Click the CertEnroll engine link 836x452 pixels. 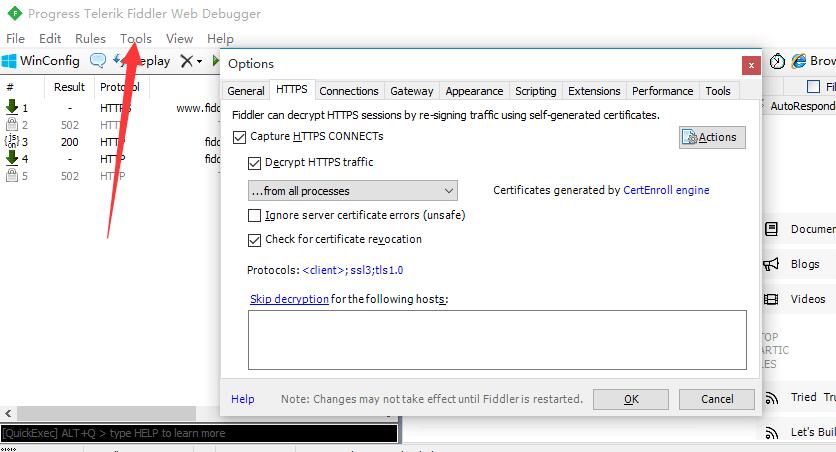coord(666,190)
